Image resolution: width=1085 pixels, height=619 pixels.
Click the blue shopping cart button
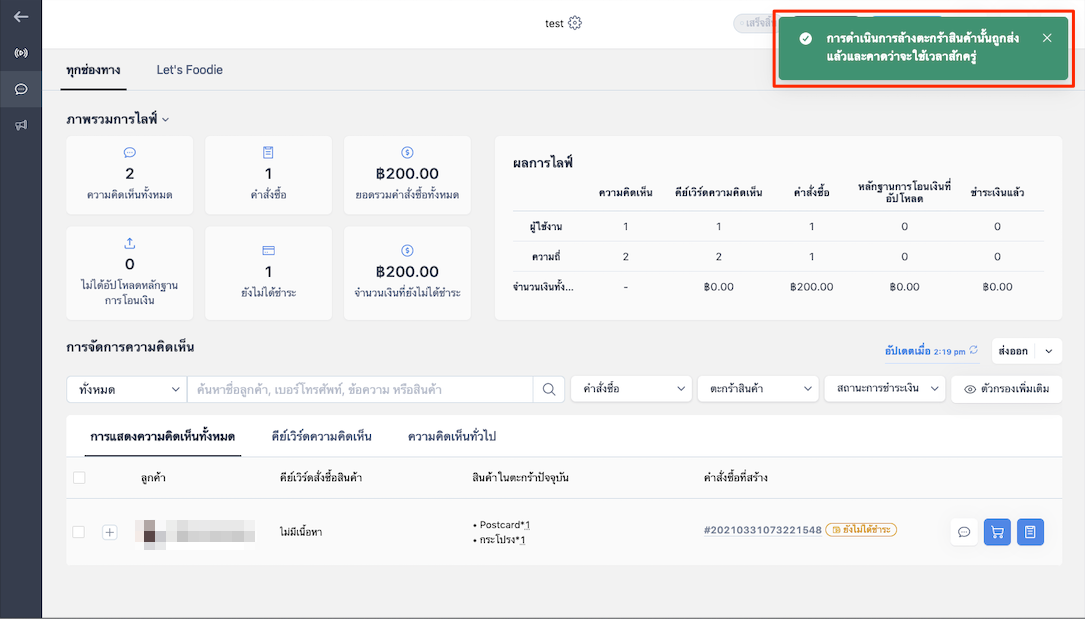(x=997, y=532)
